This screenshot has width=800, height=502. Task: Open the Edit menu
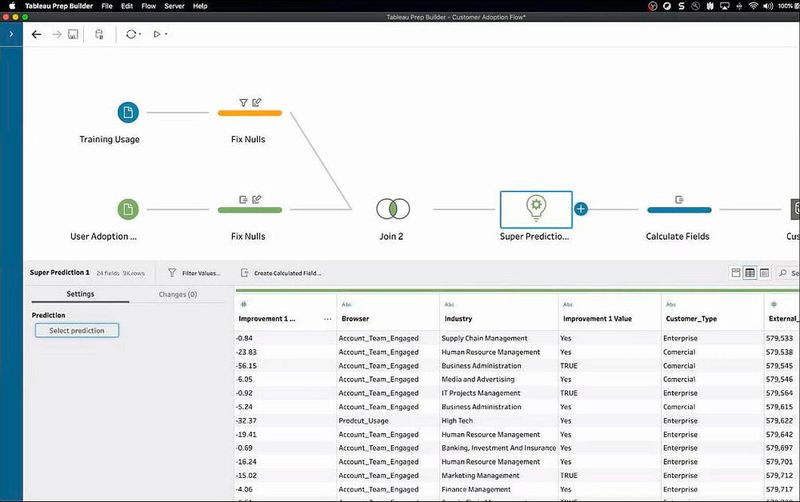127,6
